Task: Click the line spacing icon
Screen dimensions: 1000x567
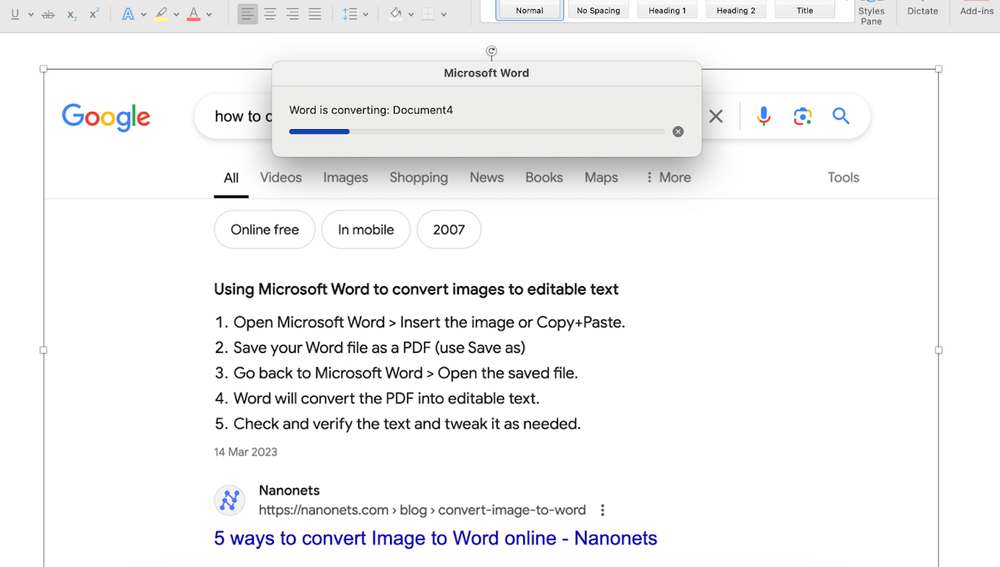Action: point(350,14)
